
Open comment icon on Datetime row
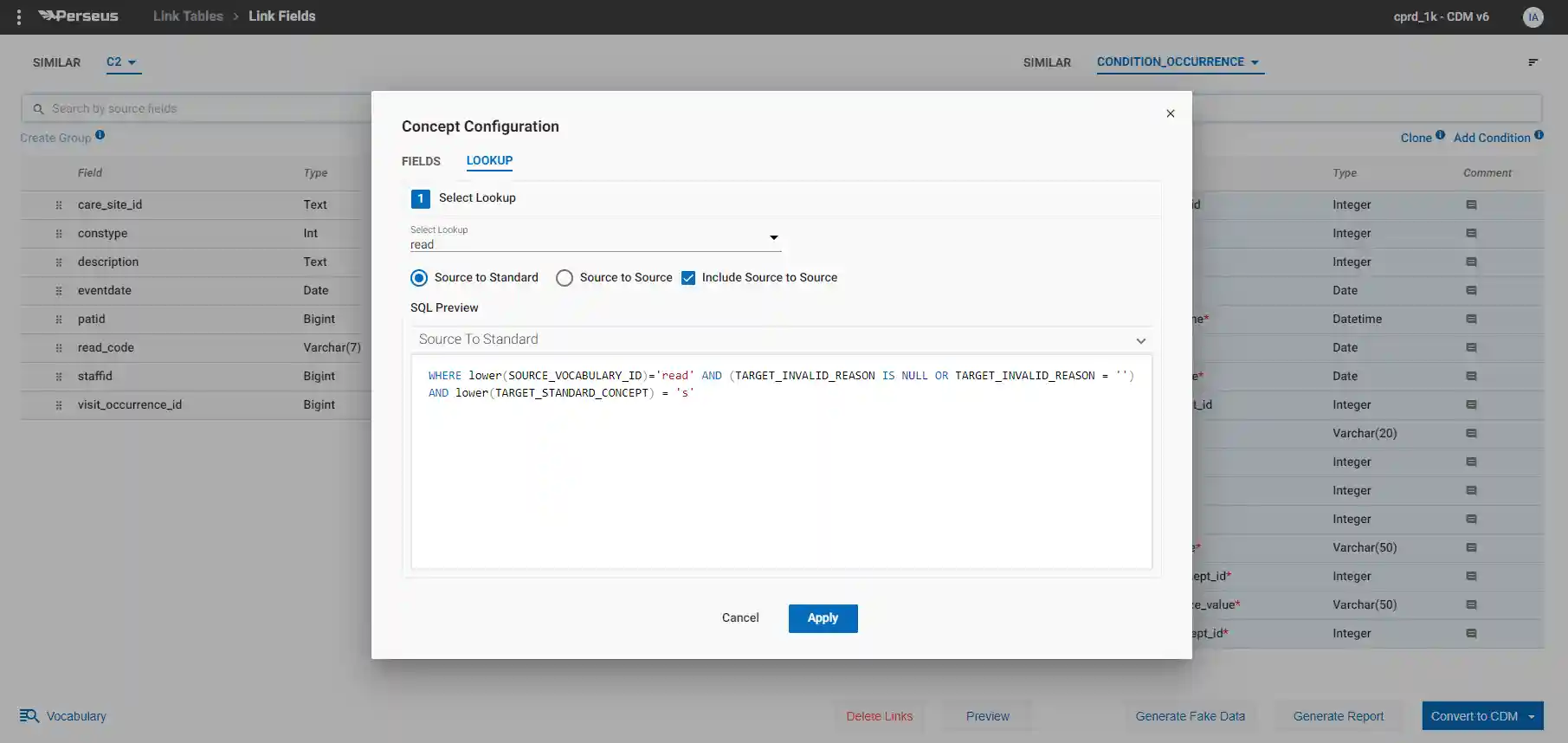[x=1471, y=319]
